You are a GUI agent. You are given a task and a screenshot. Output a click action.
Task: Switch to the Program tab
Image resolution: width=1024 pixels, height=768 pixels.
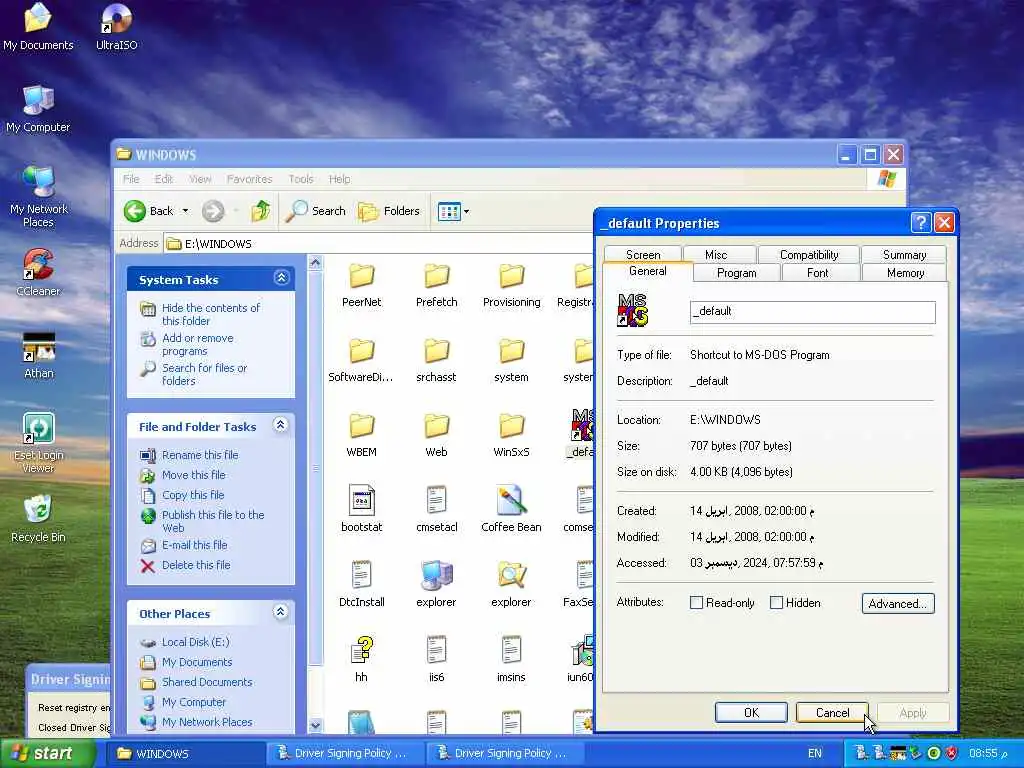(737, 273)
